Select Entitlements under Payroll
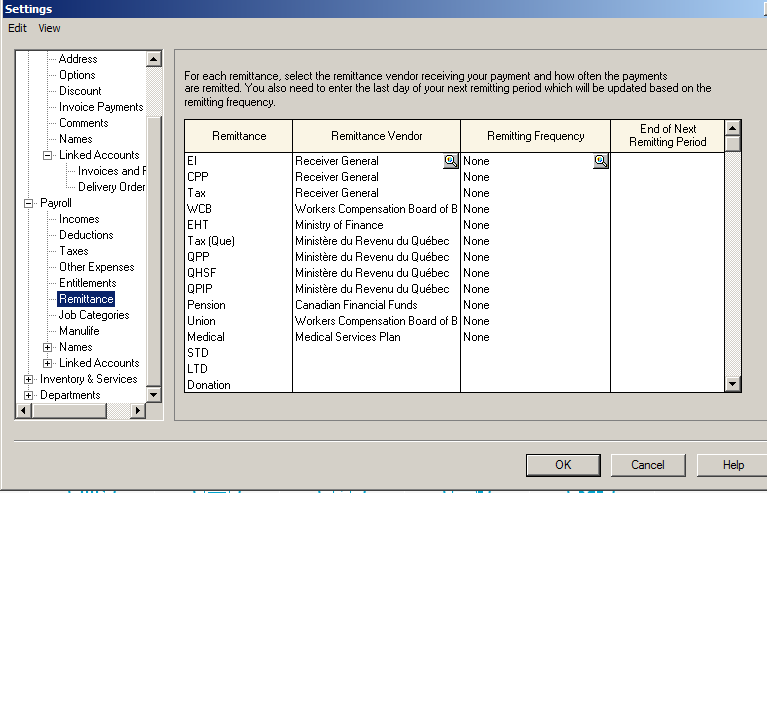Image resolution: width=767 pixels, height=728 pixels. coord(88,283)
